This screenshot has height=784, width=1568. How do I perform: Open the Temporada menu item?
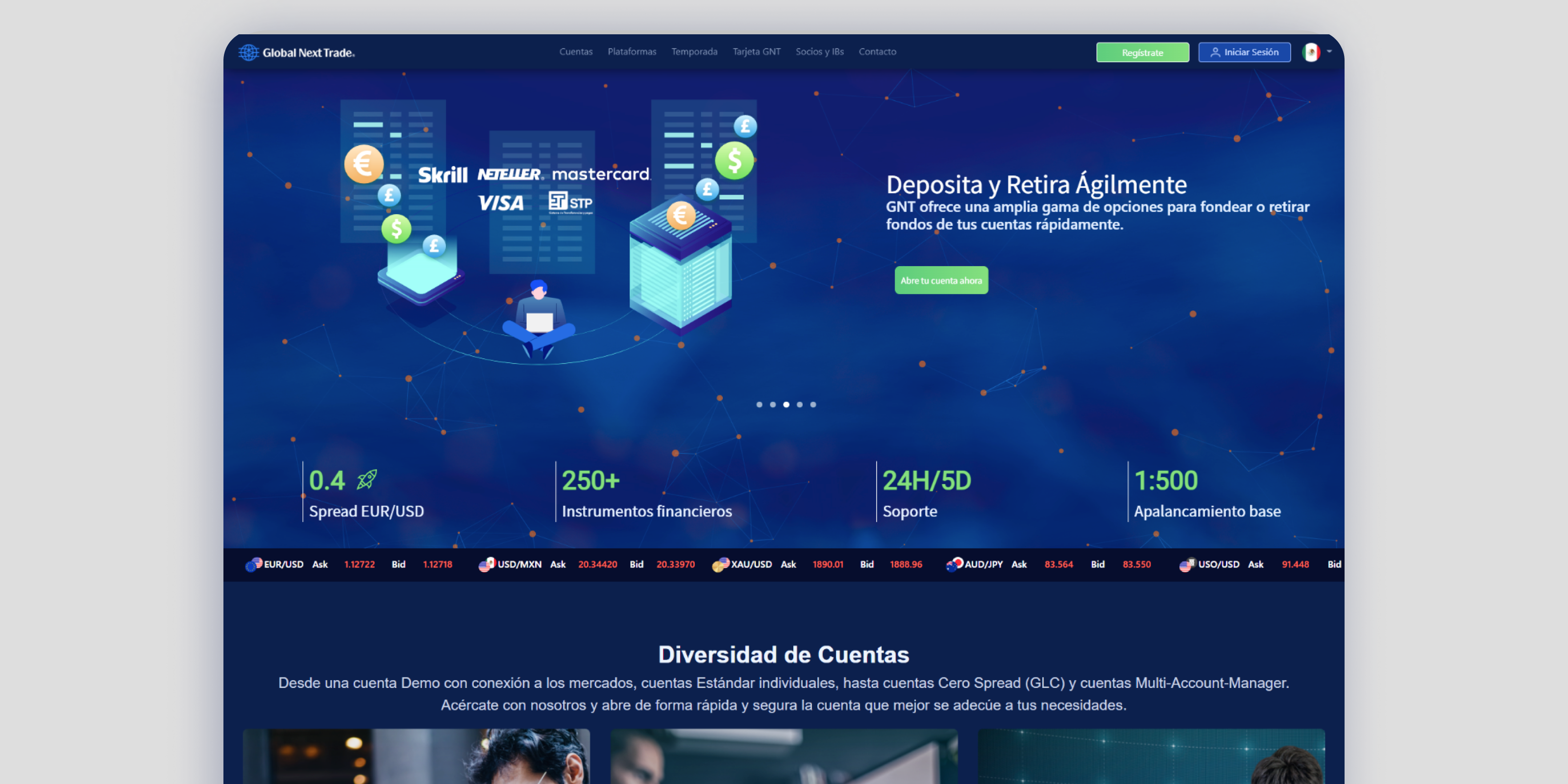point(694,52)
